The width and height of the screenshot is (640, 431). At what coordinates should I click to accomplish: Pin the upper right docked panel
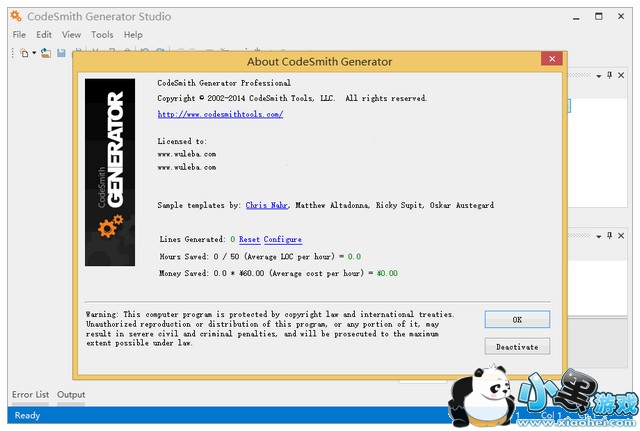609,75
